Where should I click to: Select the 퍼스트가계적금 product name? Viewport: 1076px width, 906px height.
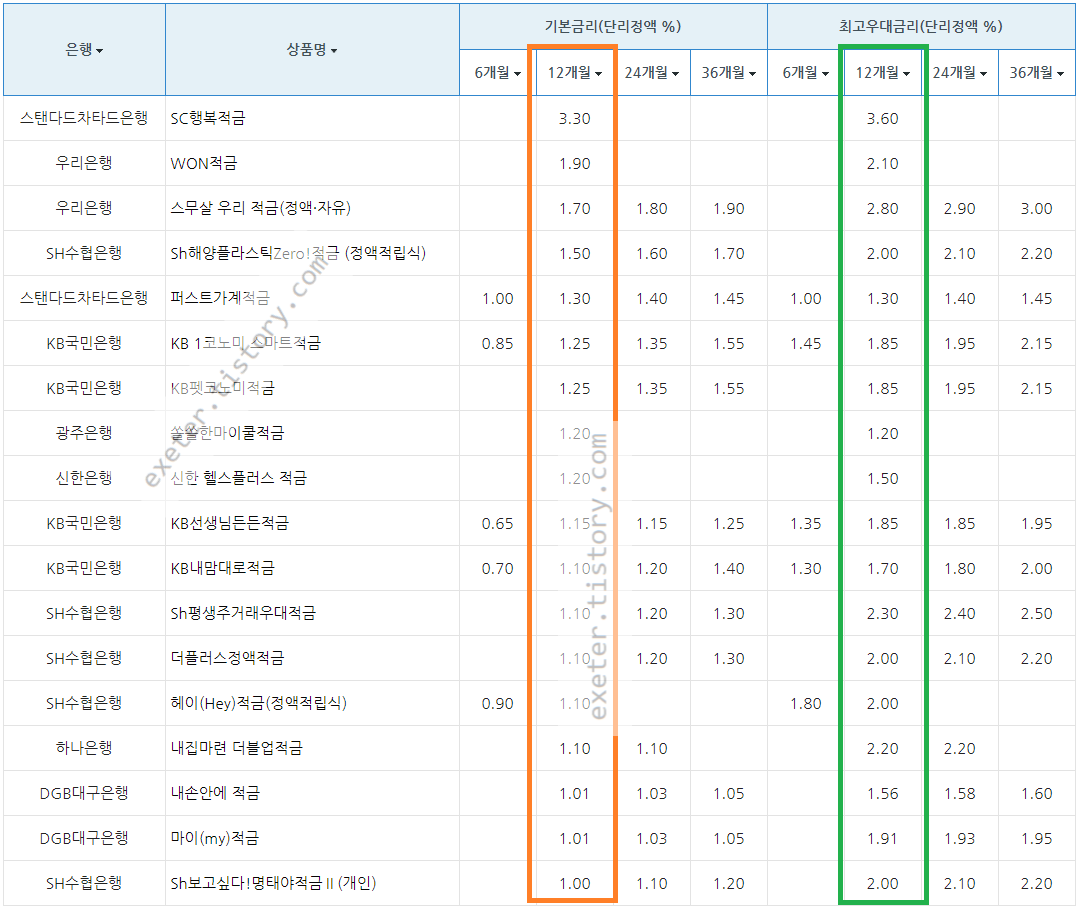220,298
